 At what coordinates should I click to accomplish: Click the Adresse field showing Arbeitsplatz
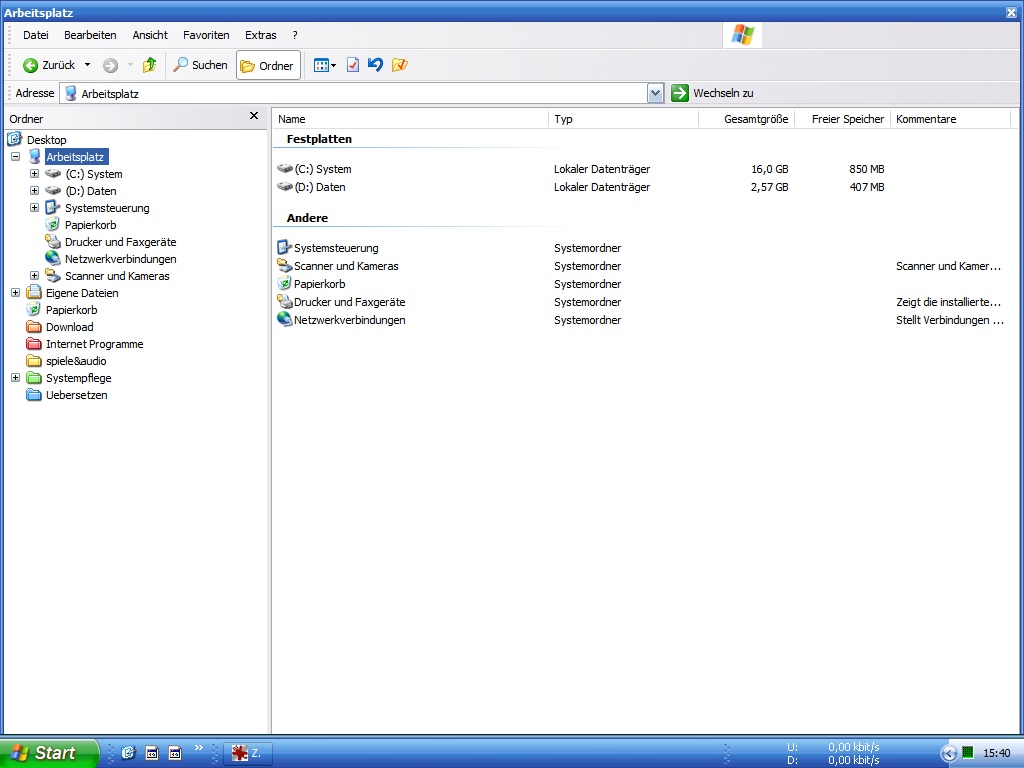click(355, 93)
